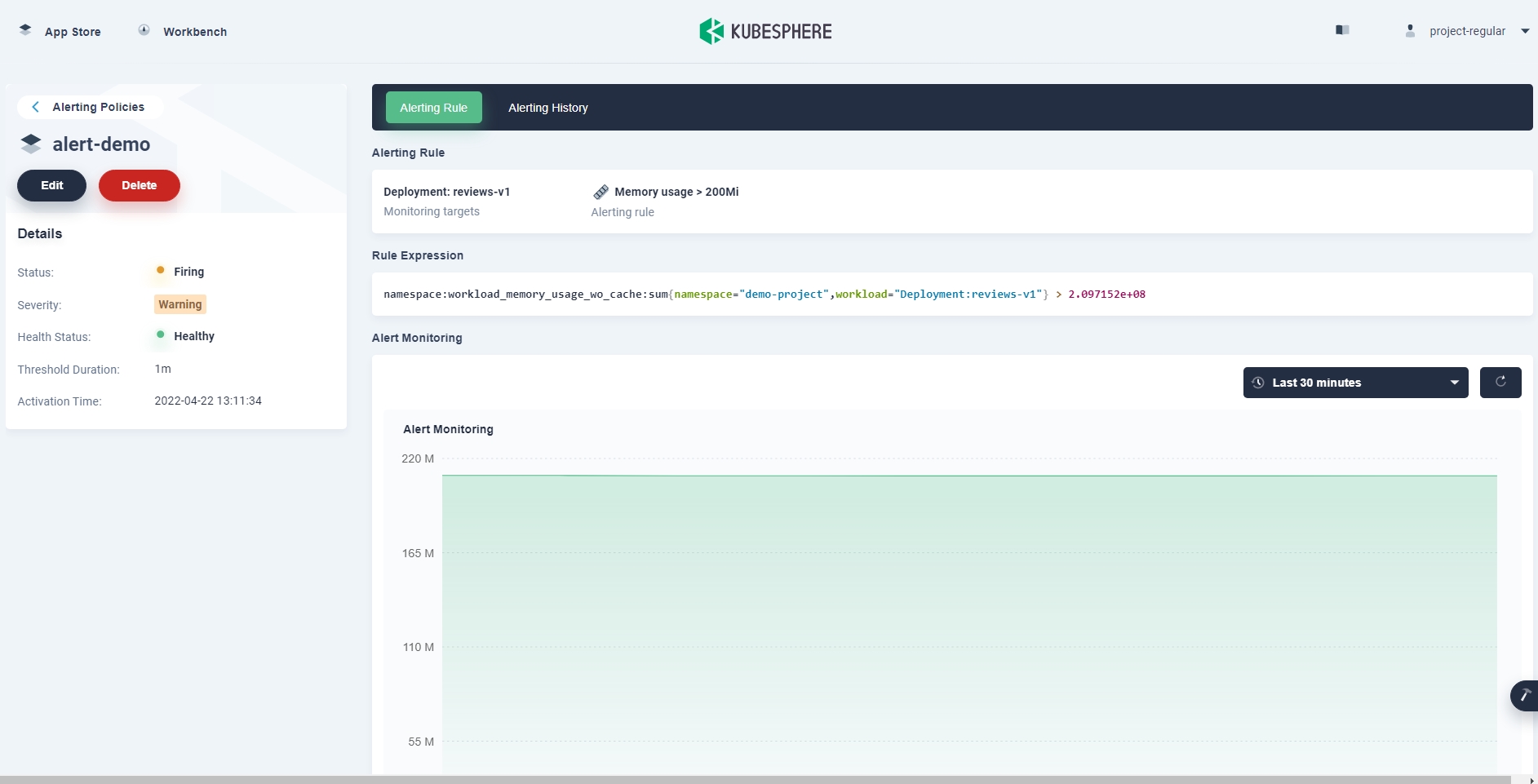
Task: Click the theme switch icon beside user
Action: click(1342, 30)
